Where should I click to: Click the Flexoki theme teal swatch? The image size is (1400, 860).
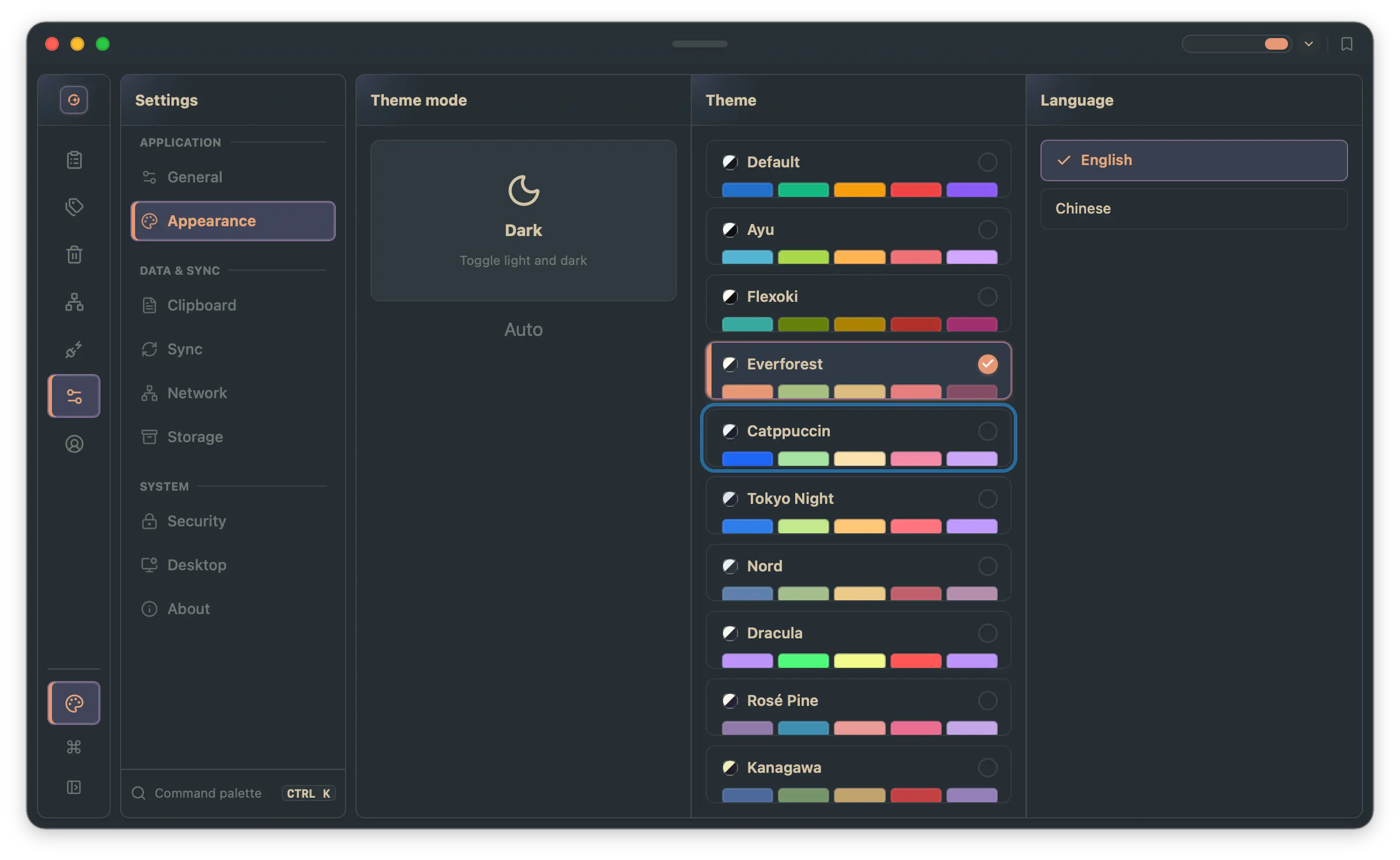tap(747, 324)
